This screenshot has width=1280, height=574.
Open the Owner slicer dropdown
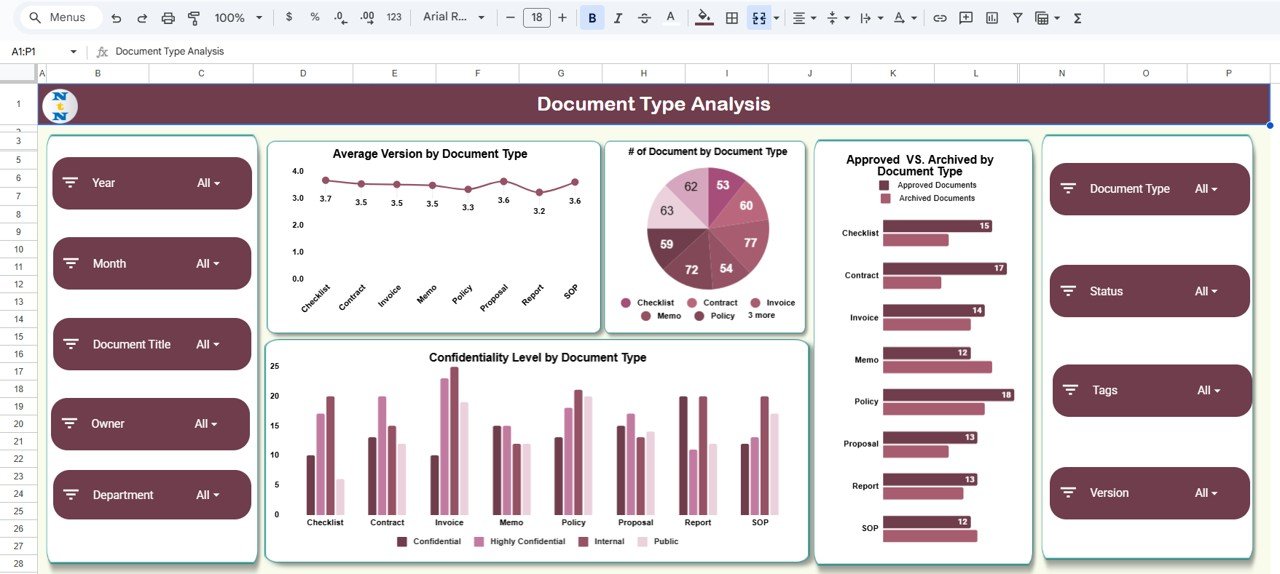pos(207,424)
